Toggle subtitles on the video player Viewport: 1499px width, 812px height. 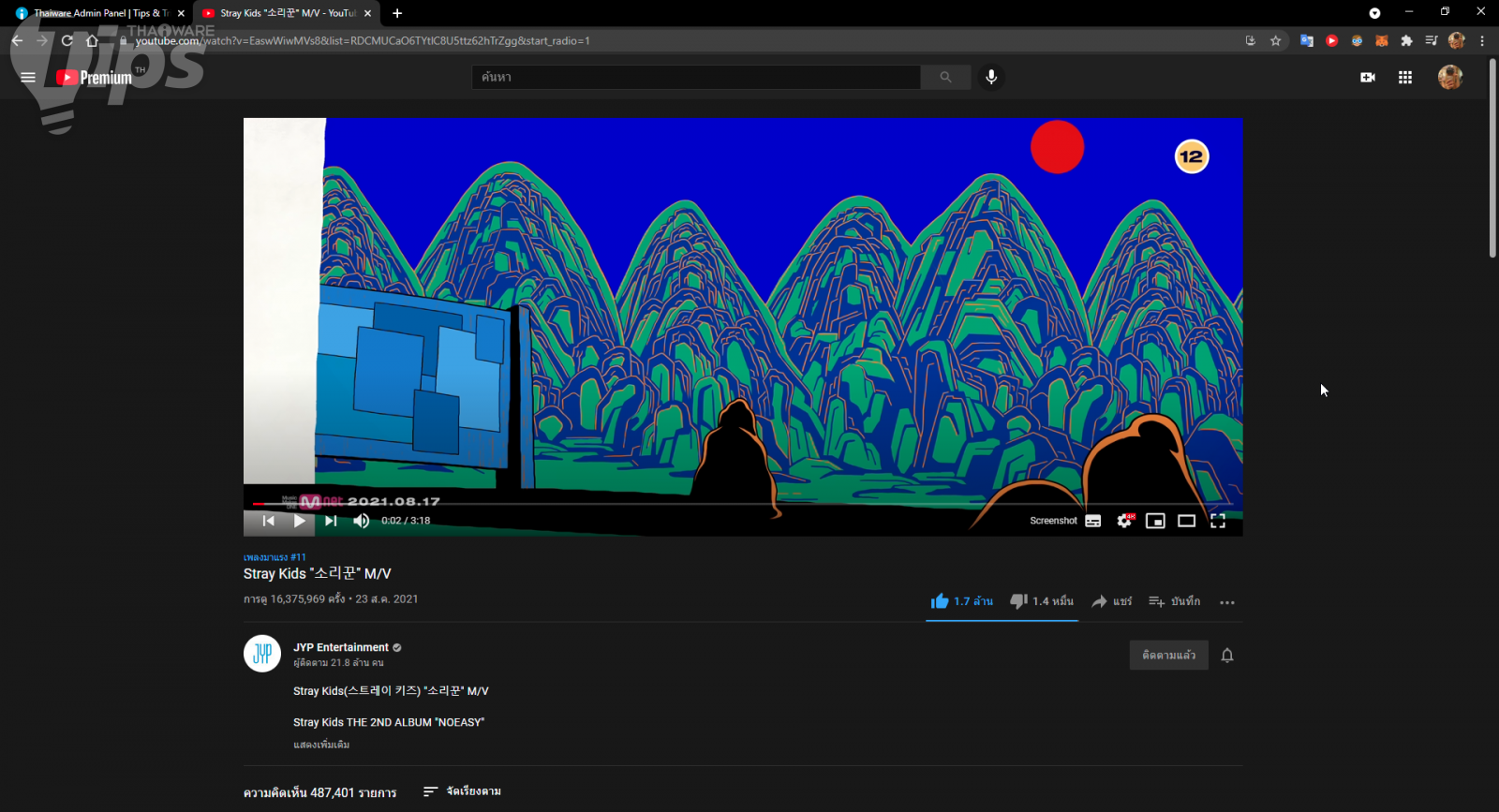(x=1093, y=521)
